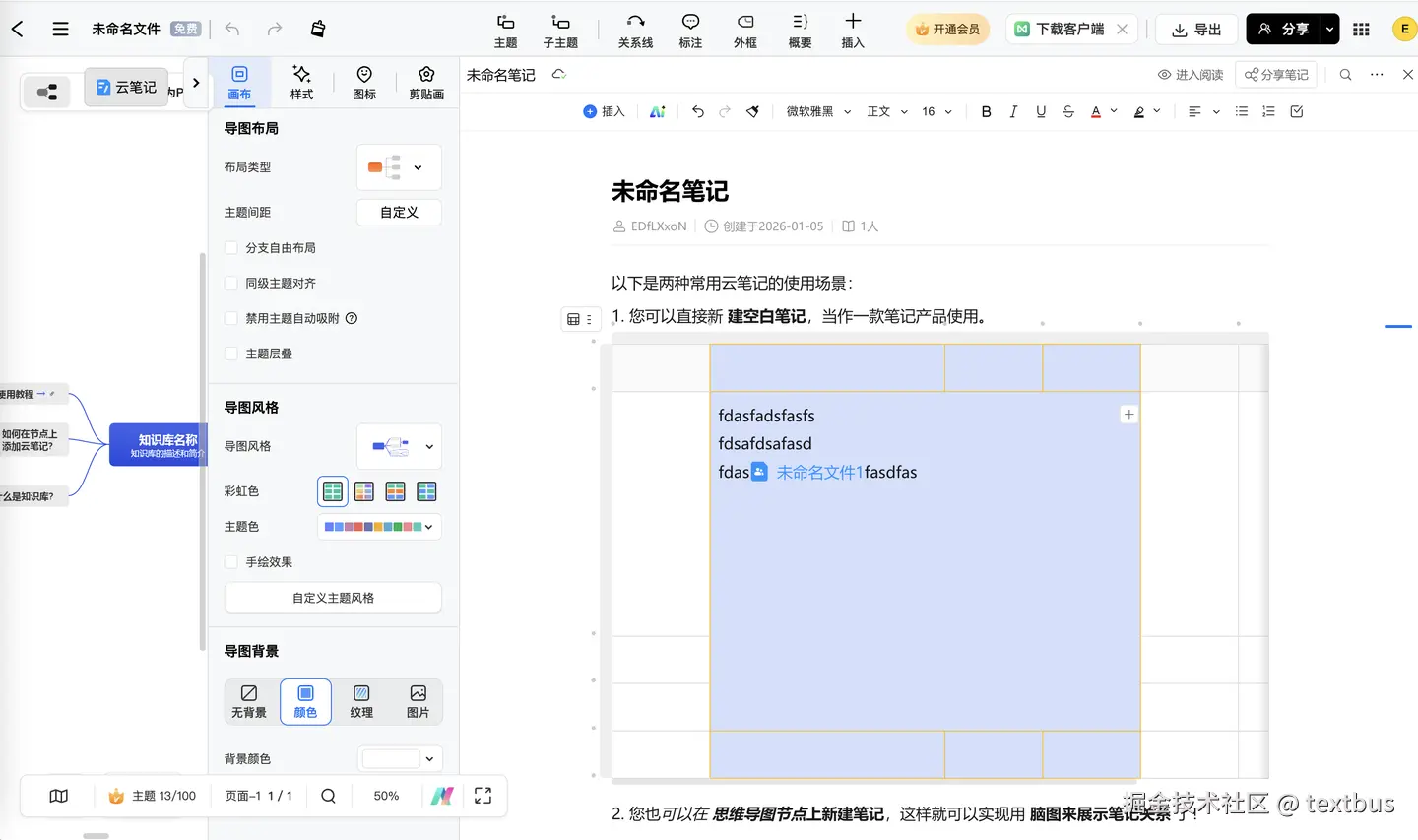
Task: Insert a subtopic (子主题)
Action: click(x=560, y=31)
